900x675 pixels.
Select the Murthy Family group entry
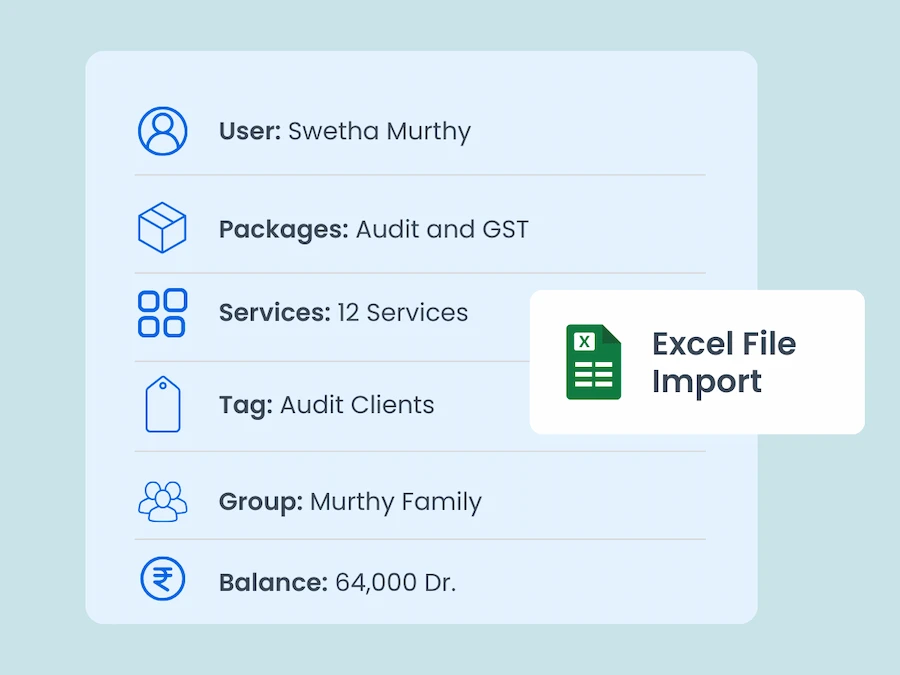pyautogui.click(x=395, y=502)
